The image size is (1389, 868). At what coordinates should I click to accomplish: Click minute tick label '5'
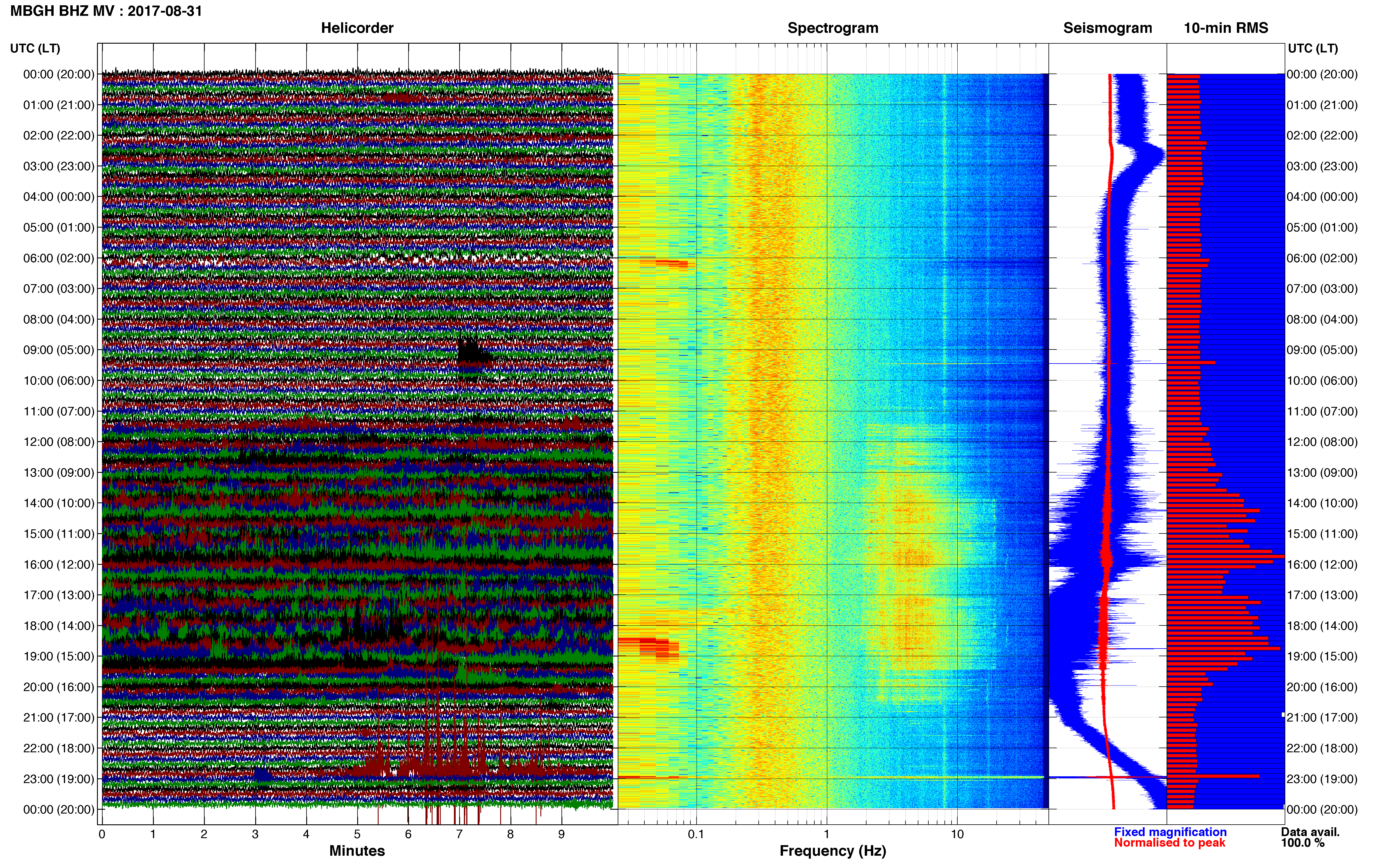357,834
